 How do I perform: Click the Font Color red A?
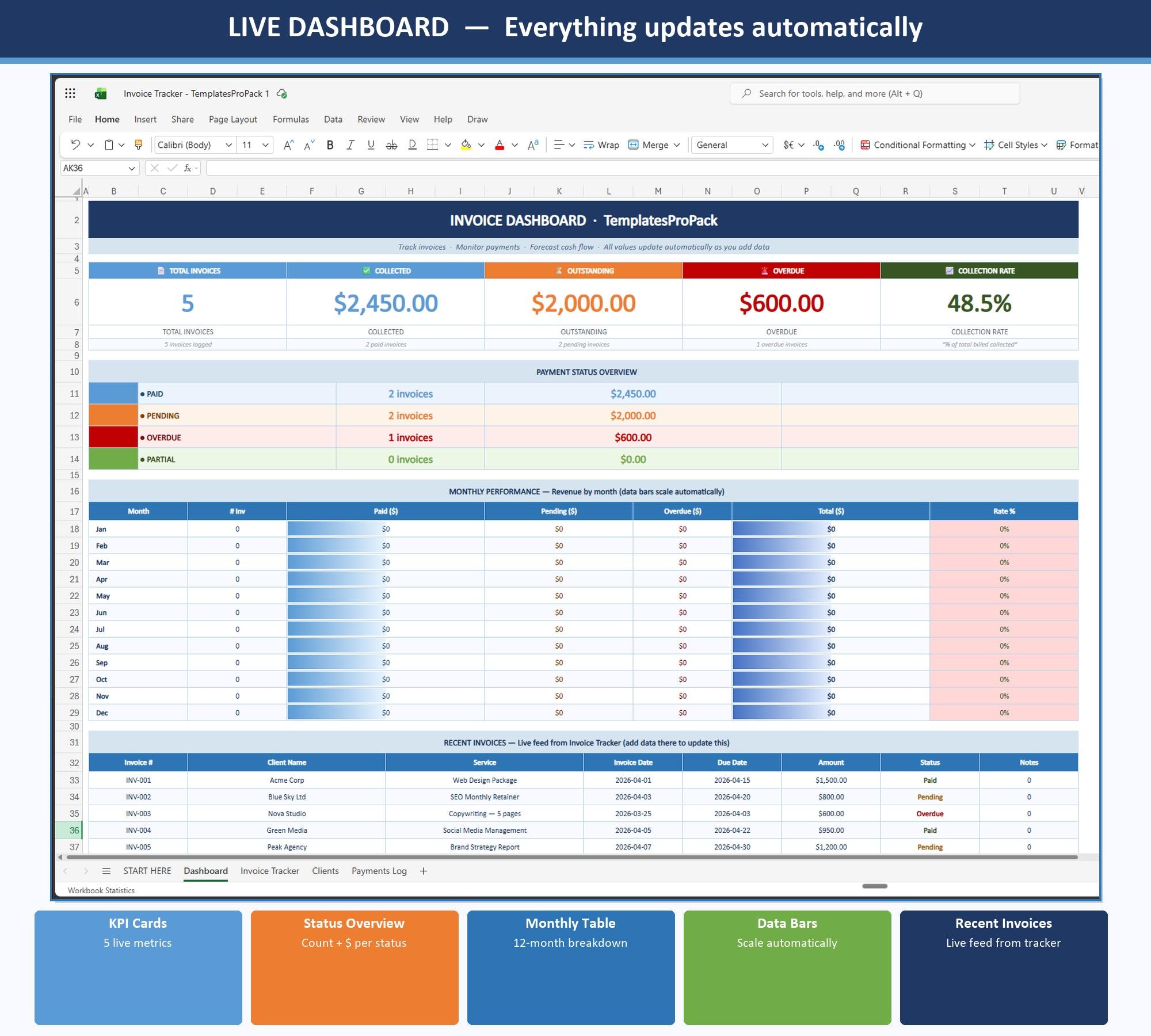(x=500, y=145)
